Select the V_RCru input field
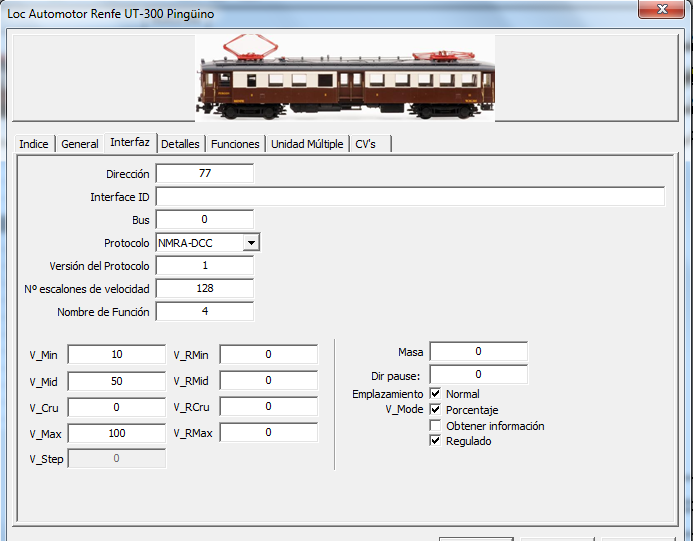 [x=268, y=407]
